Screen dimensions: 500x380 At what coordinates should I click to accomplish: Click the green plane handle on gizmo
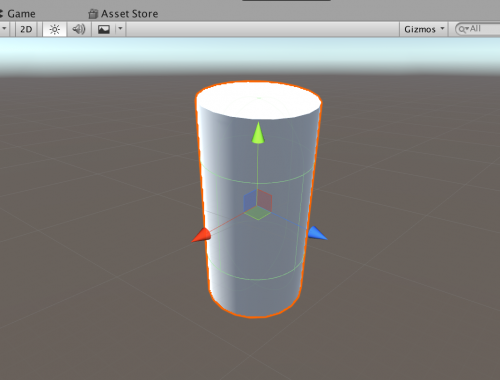(258, 213)
